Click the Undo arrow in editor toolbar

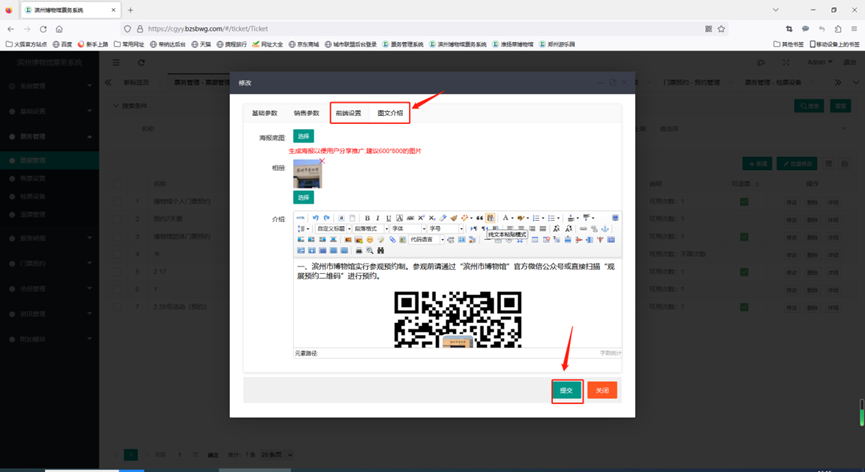[315, 218]
